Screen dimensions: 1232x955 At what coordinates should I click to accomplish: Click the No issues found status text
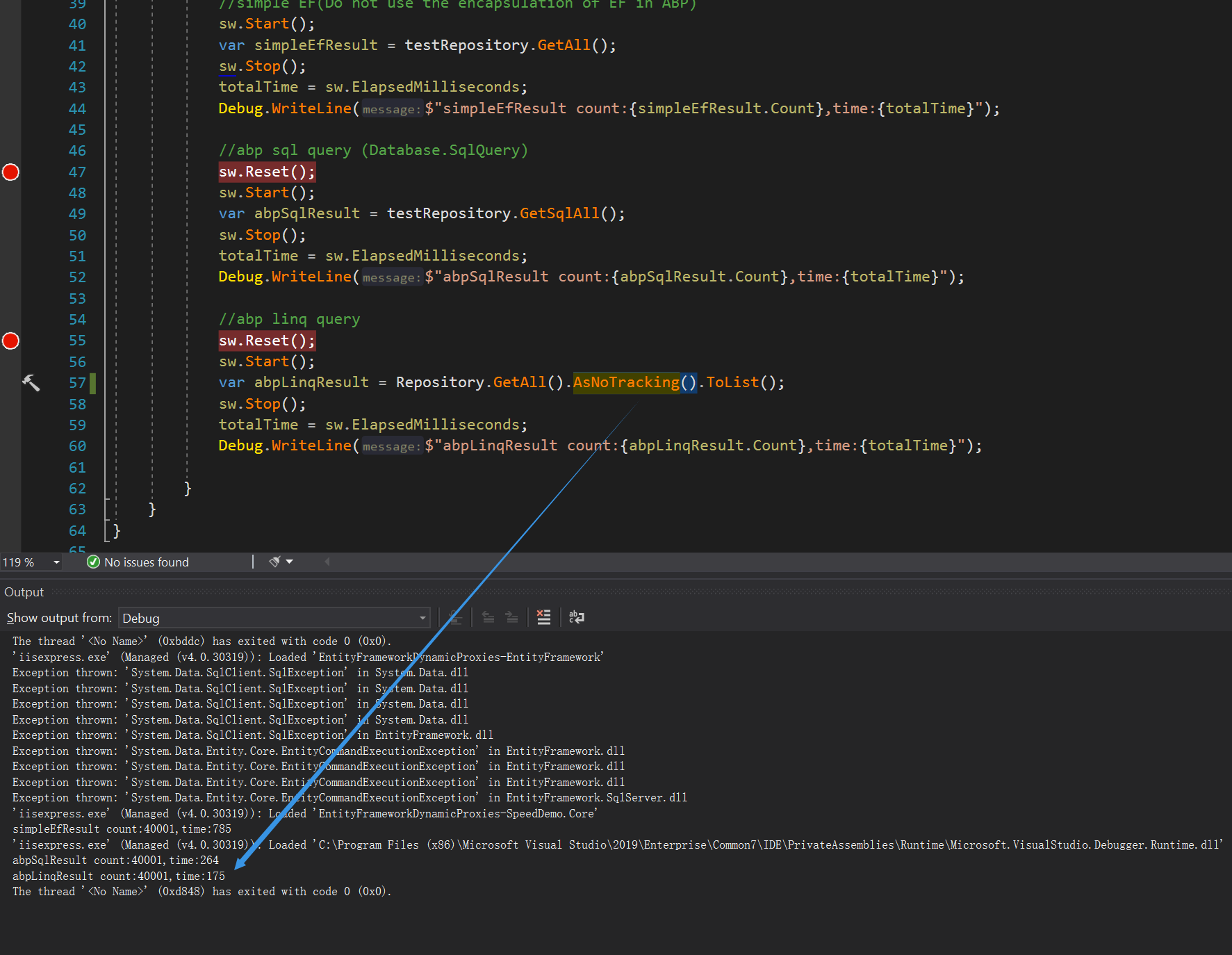(x=146, y=562)
